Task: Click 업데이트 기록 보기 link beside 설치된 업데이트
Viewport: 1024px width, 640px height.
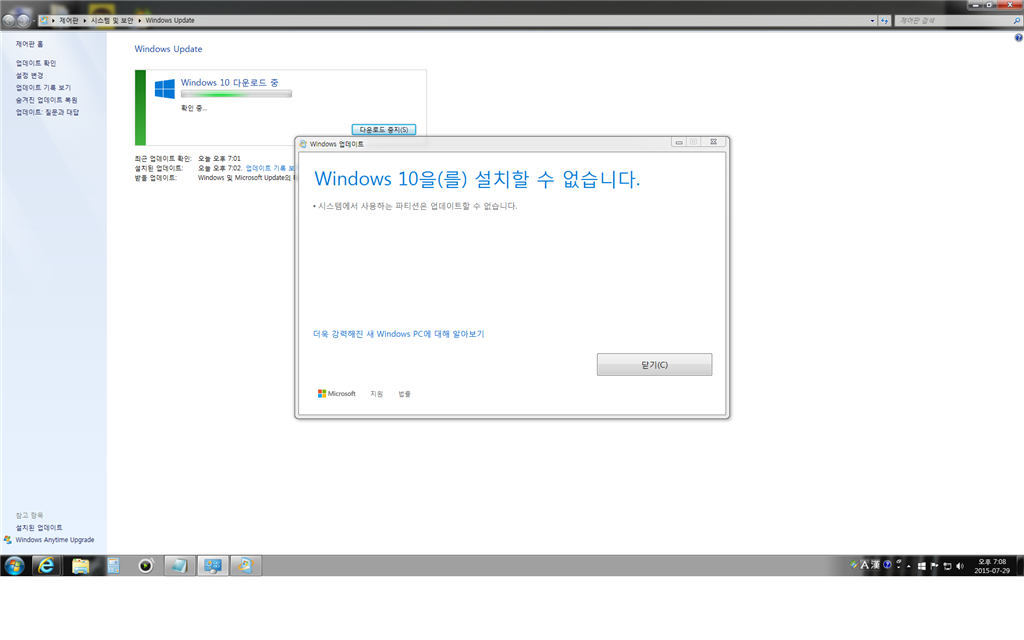Action: point(270,168)
